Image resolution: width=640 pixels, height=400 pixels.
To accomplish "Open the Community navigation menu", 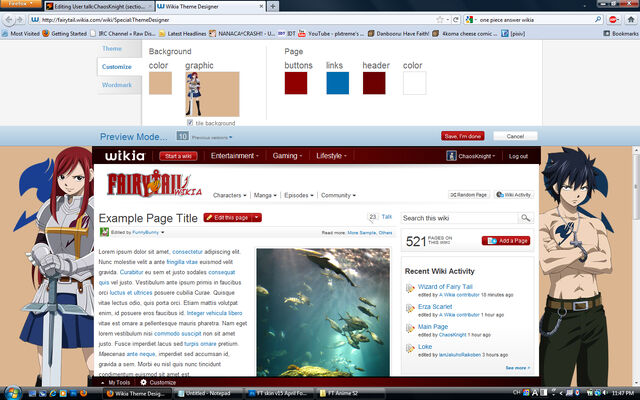I will pyautogui.click(x=338, y=196).
